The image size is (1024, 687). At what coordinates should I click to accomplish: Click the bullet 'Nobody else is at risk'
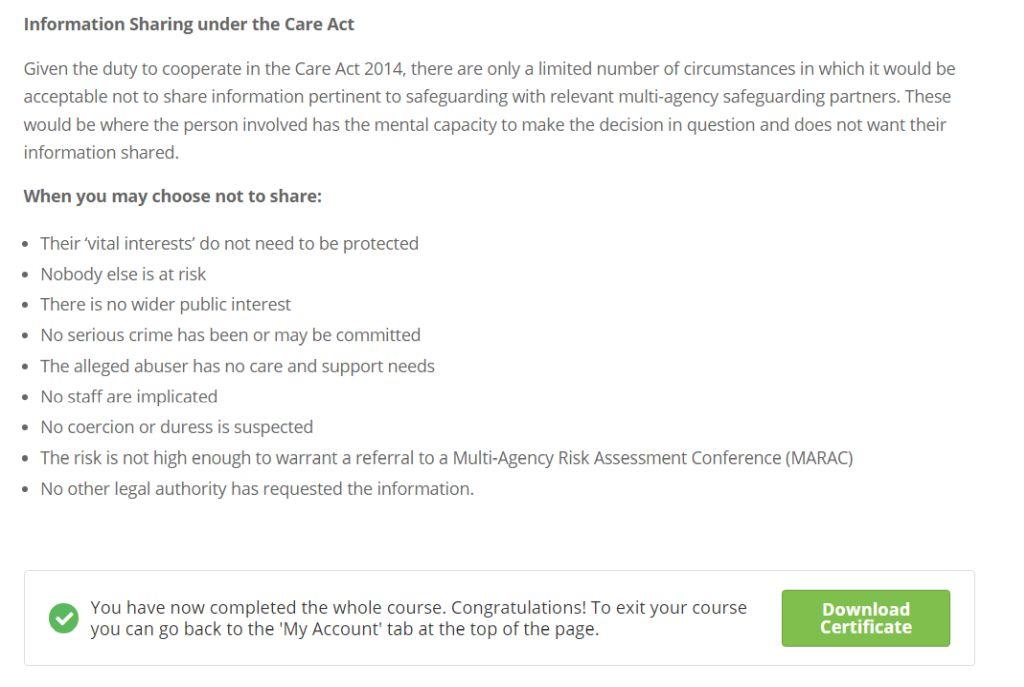point(123,274)
